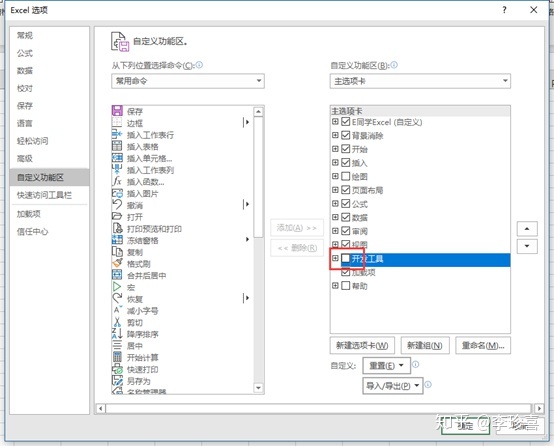Select the 撤消 undo icon

pyautogui.click(x=117, y=205)
